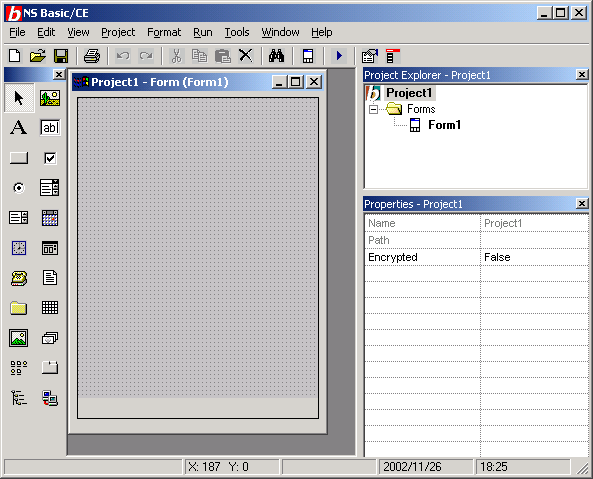Image resolution: width=593 pixels, height=479 pixels.
Task: Minimize the Project1 - Form window
Action: (x=279, y=82)
